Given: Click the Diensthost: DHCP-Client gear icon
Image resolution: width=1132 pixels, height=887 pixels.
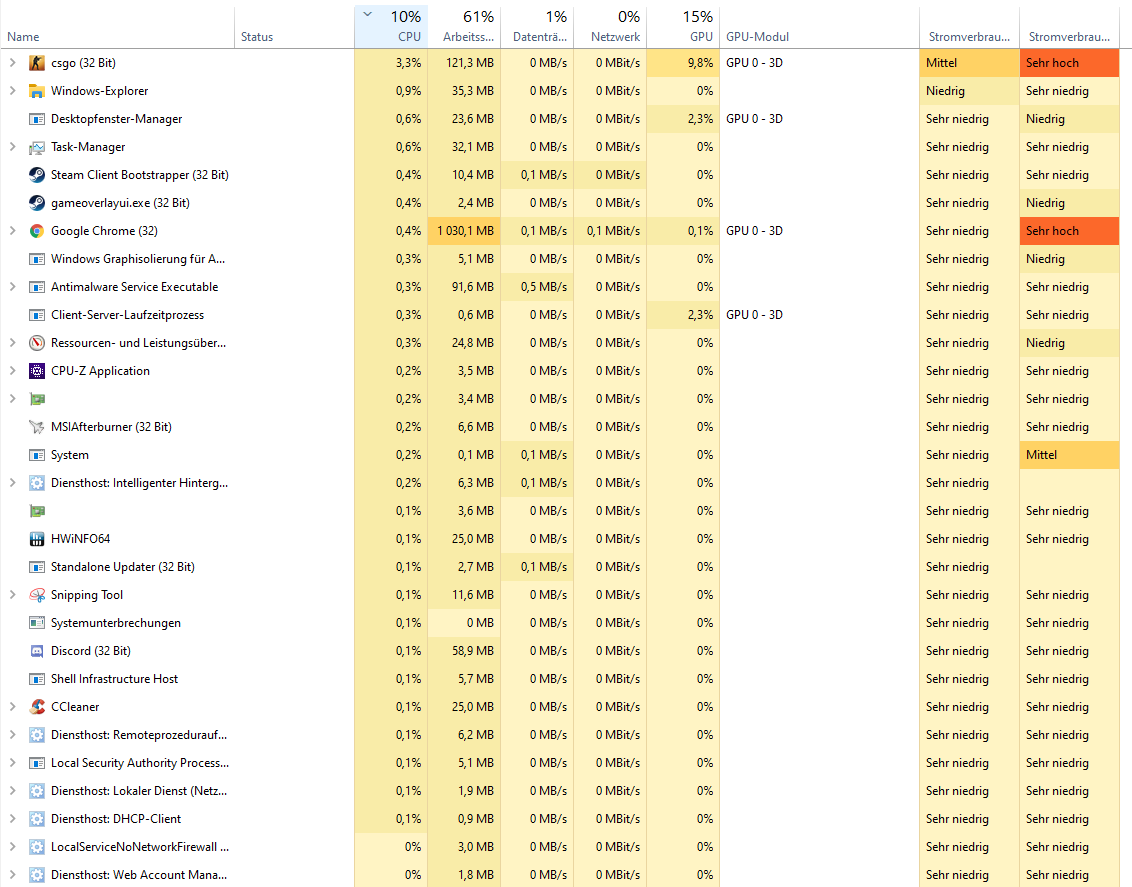Looking at the screenshot, I should pos(37,819).
